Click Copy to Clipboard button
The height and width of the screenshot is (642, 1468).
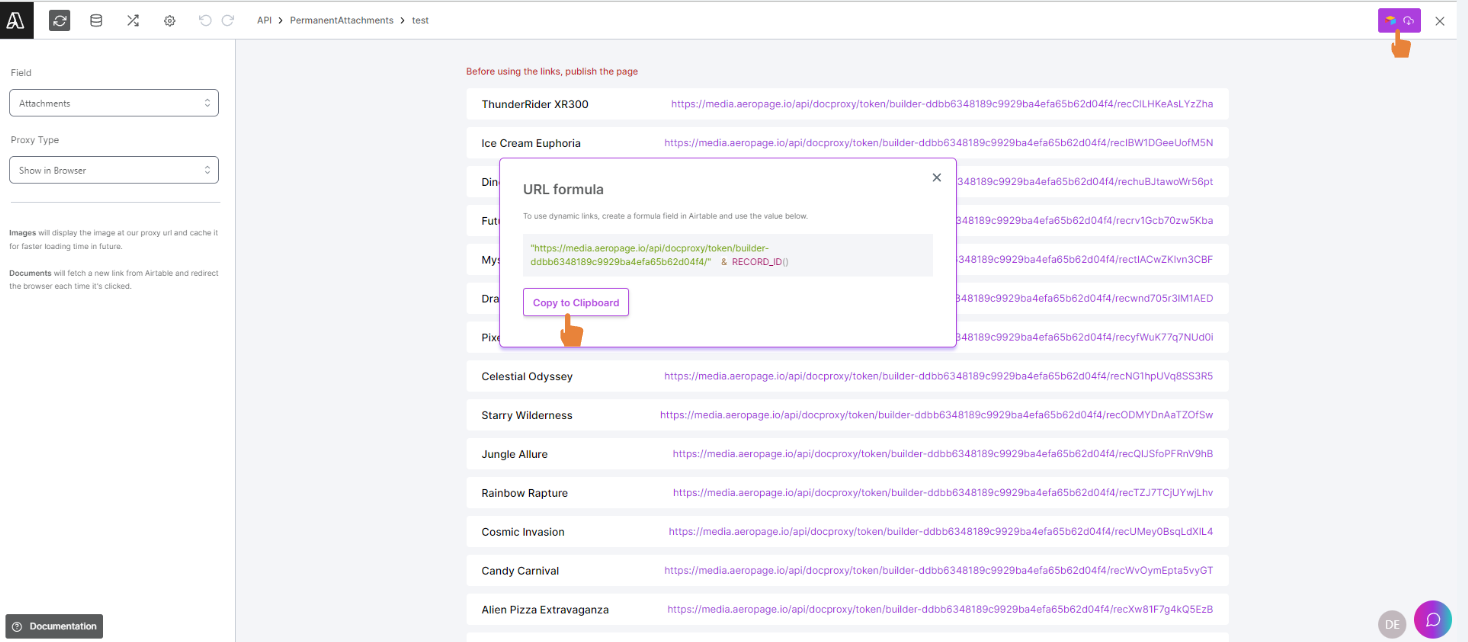tap(576, 302)
